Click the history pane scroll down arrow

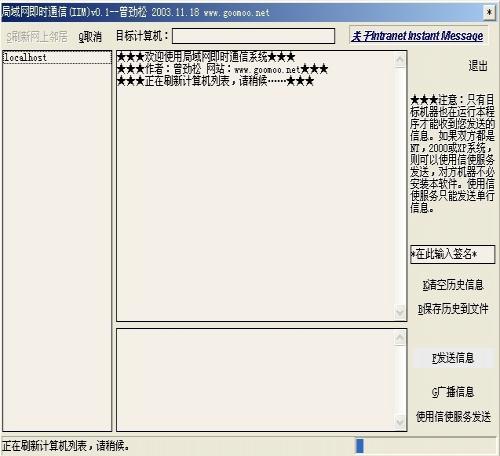pyautogui.click(x=400, y=312)
